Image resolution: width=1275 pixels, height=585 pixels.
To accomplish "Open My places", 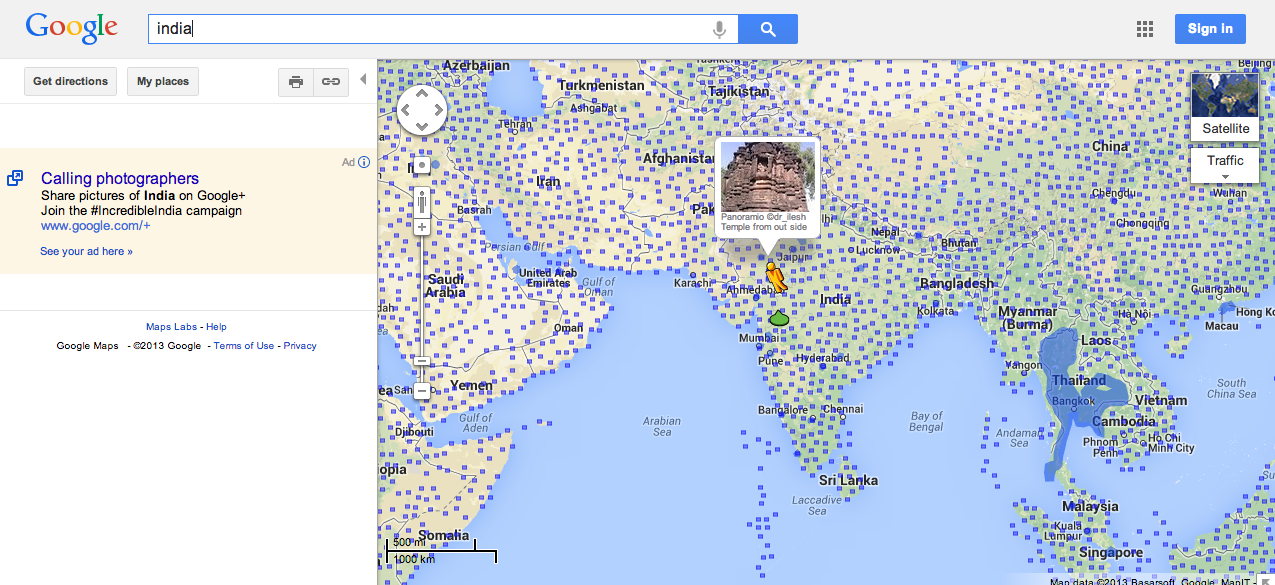I will [163, 82].
